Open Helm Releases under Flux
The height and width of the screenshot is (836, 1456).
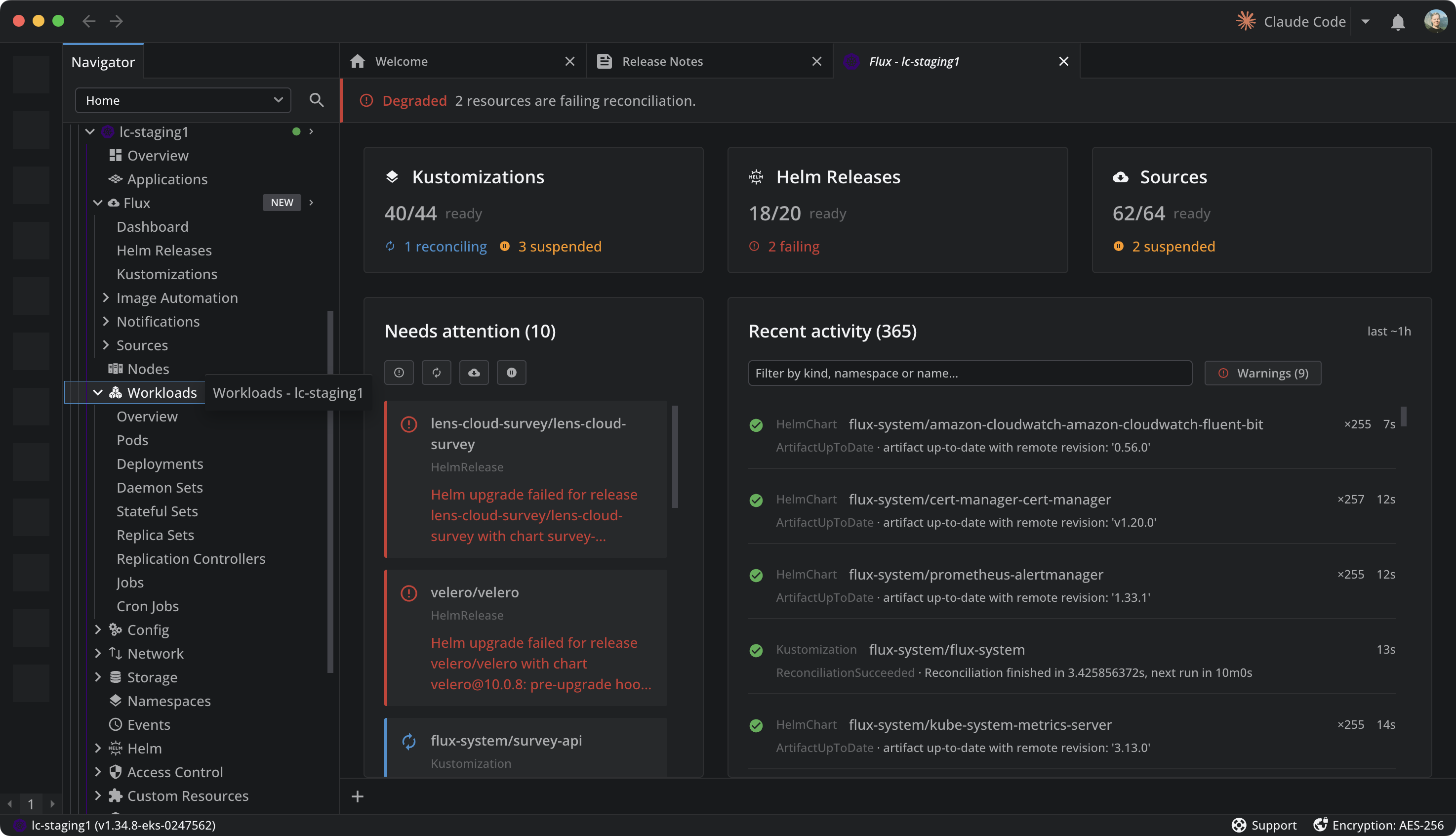pyautogui.click(x=164, y=251)
